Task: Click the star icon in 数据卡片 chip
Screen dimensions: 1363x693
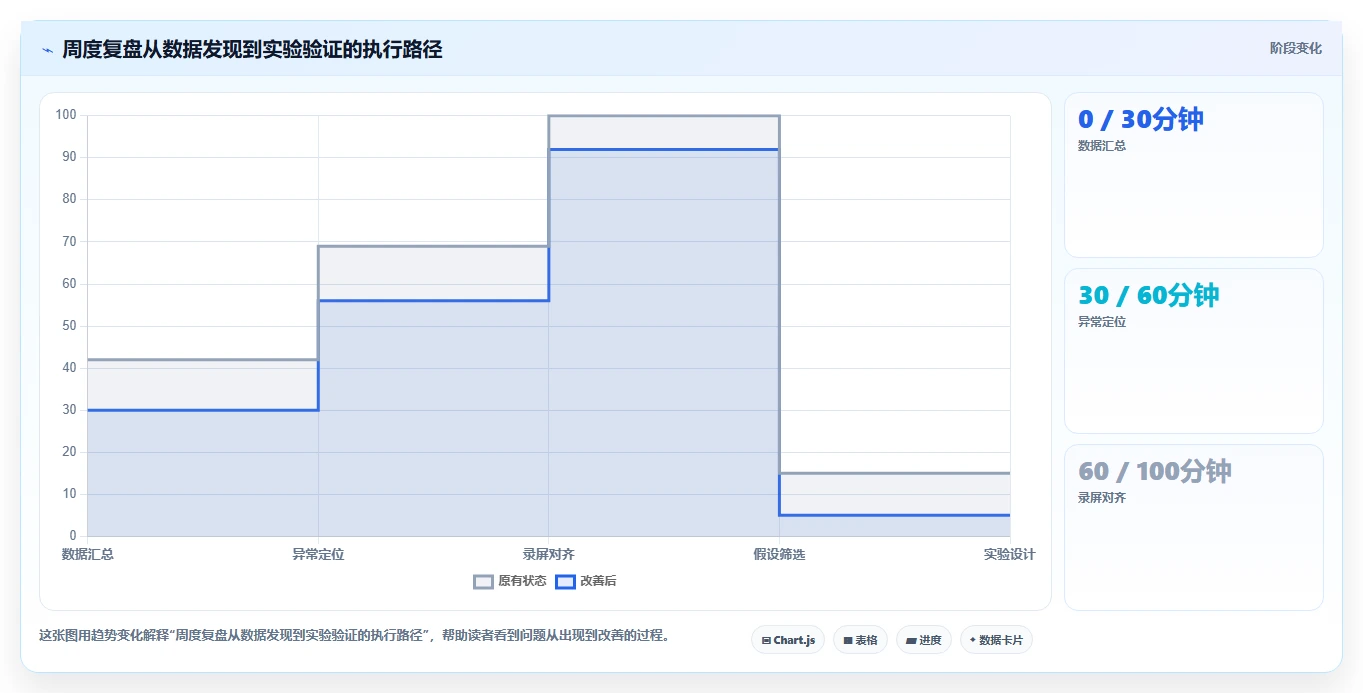Action: (x=973, y=640)
